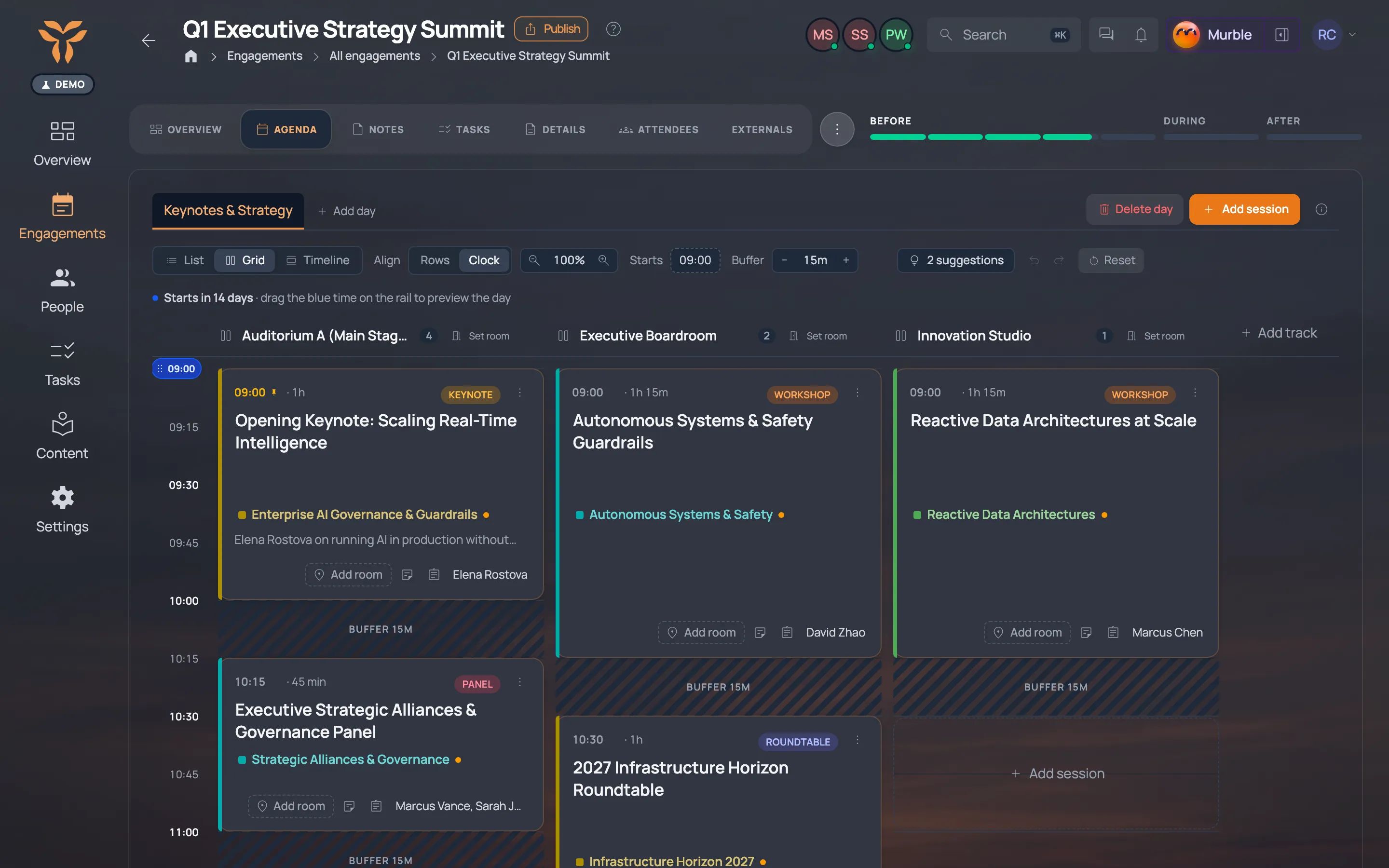Click the redo arrow near Reset
The image size is (1389, 868).
tap(1059, 260)
